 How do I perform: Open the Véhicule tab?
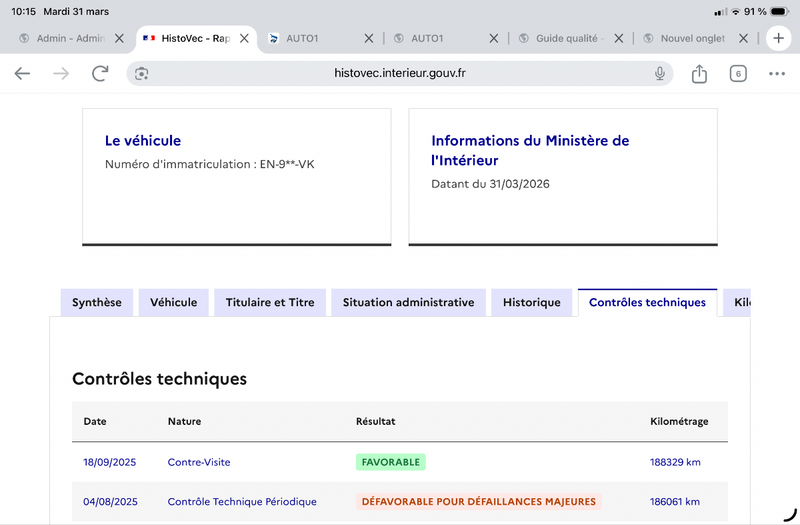tap(173, 303)
